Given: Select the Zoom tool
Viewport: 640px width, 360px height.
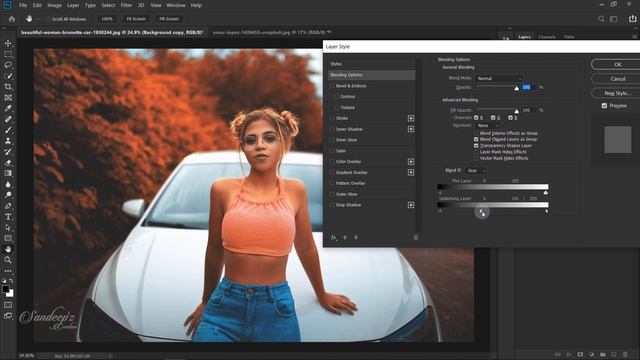Looking at the screenshot, I should pyautogui.click(x=8, y=260).
